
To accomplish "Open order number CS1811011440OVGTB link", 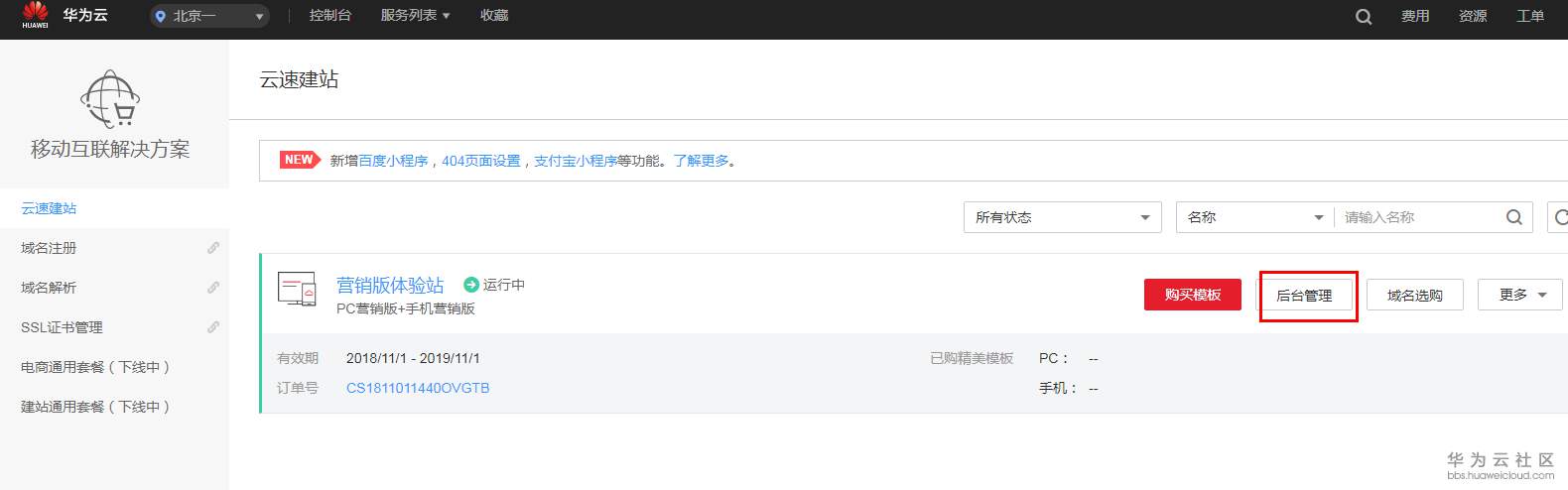I will [418, 388].
